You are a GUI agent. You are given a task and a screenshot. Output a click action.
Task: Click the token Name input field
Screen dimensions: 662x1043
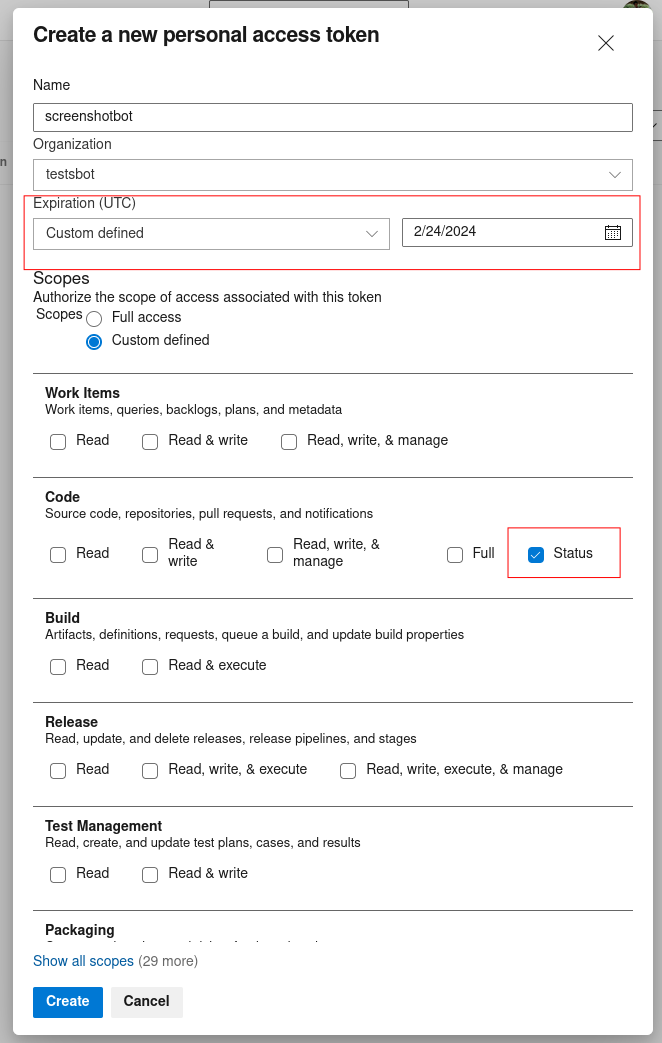(x=332, y=117)
